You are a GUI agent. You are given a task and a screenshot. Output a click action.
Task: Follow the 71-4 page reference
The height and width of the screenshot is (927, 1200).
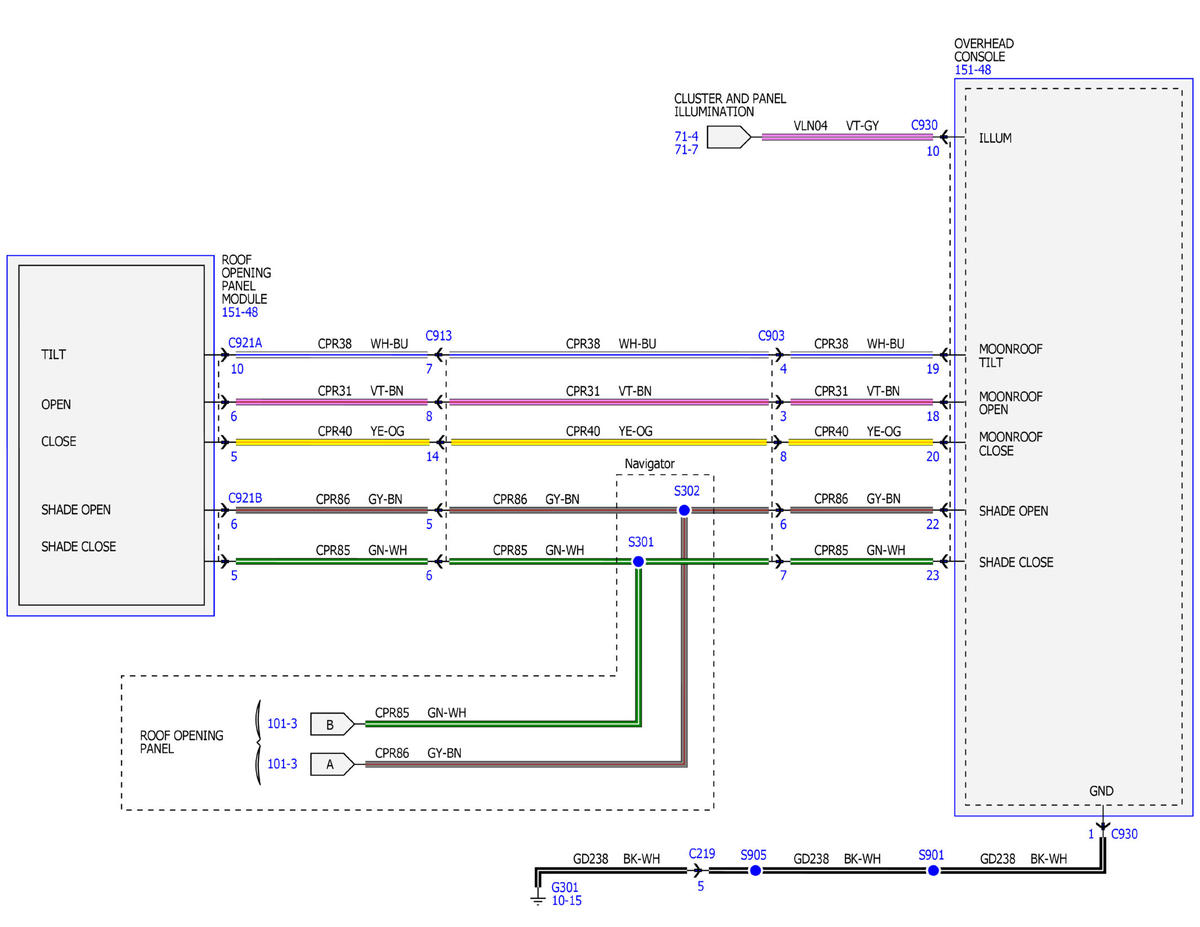click(686, 136)
